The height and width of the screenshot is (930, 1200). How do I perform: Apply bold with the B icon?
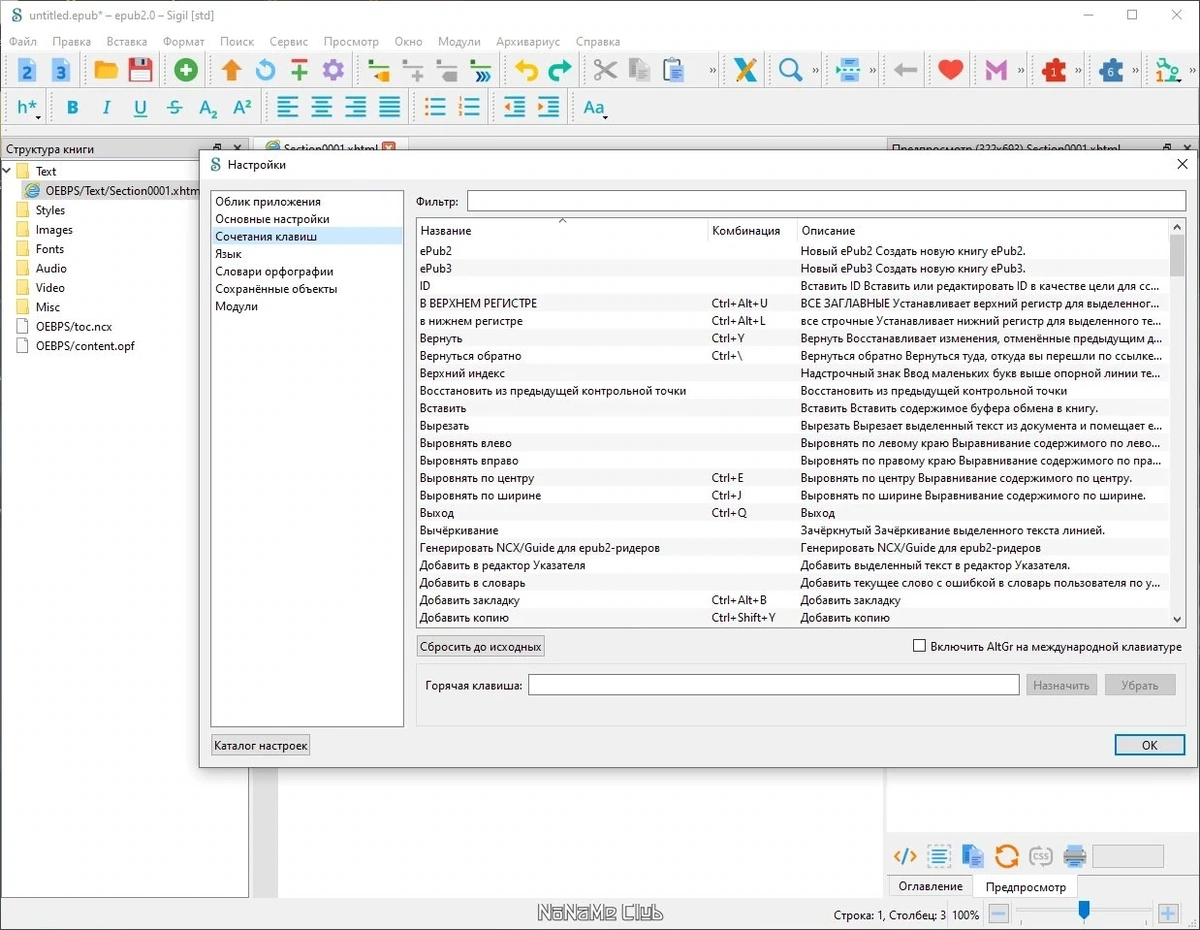point(72,108)
